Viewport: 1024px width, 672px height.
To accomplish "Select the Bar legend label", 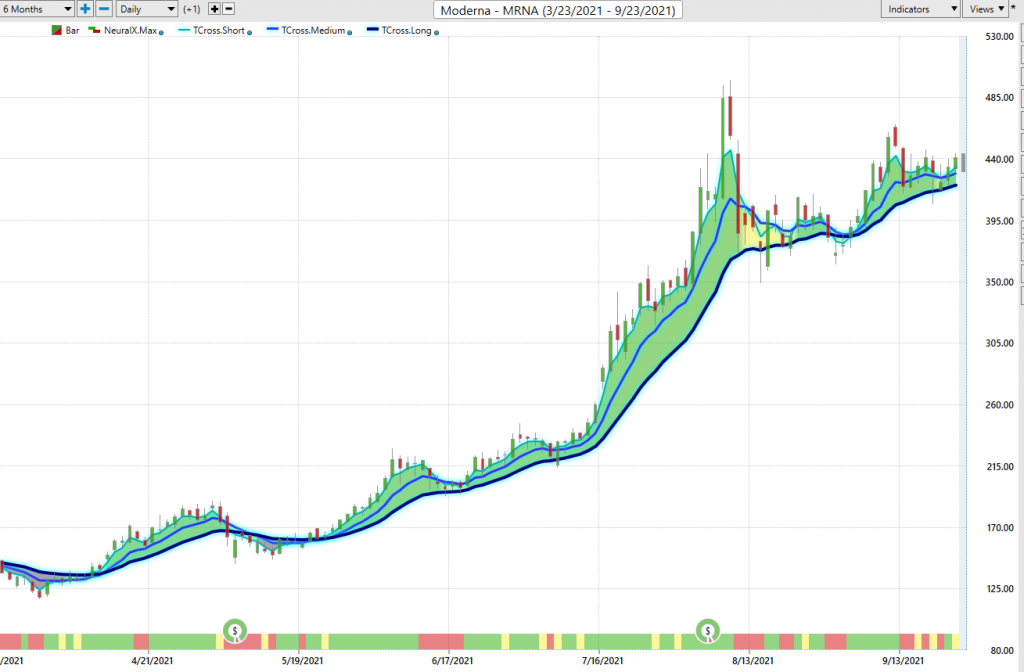I will (72, 31).
